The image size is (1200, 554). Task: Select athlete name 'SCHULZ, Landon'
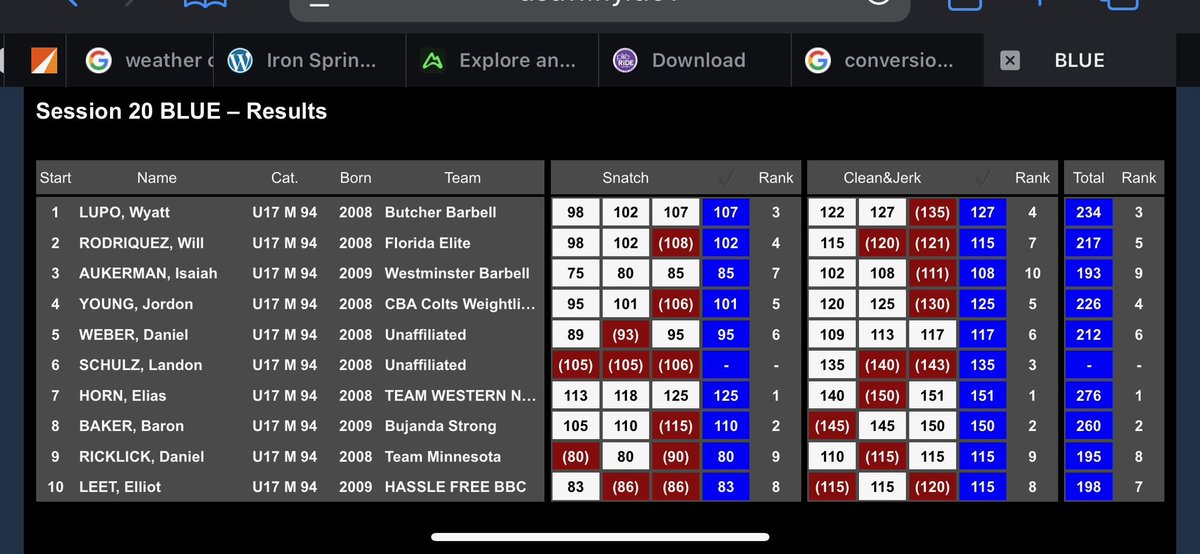tap(140, 365)
